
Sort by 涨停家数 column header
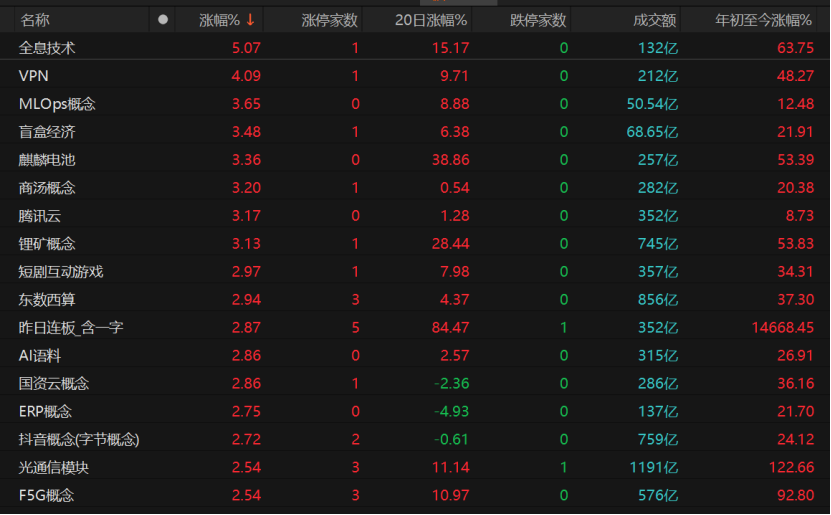tap(329, 20)
